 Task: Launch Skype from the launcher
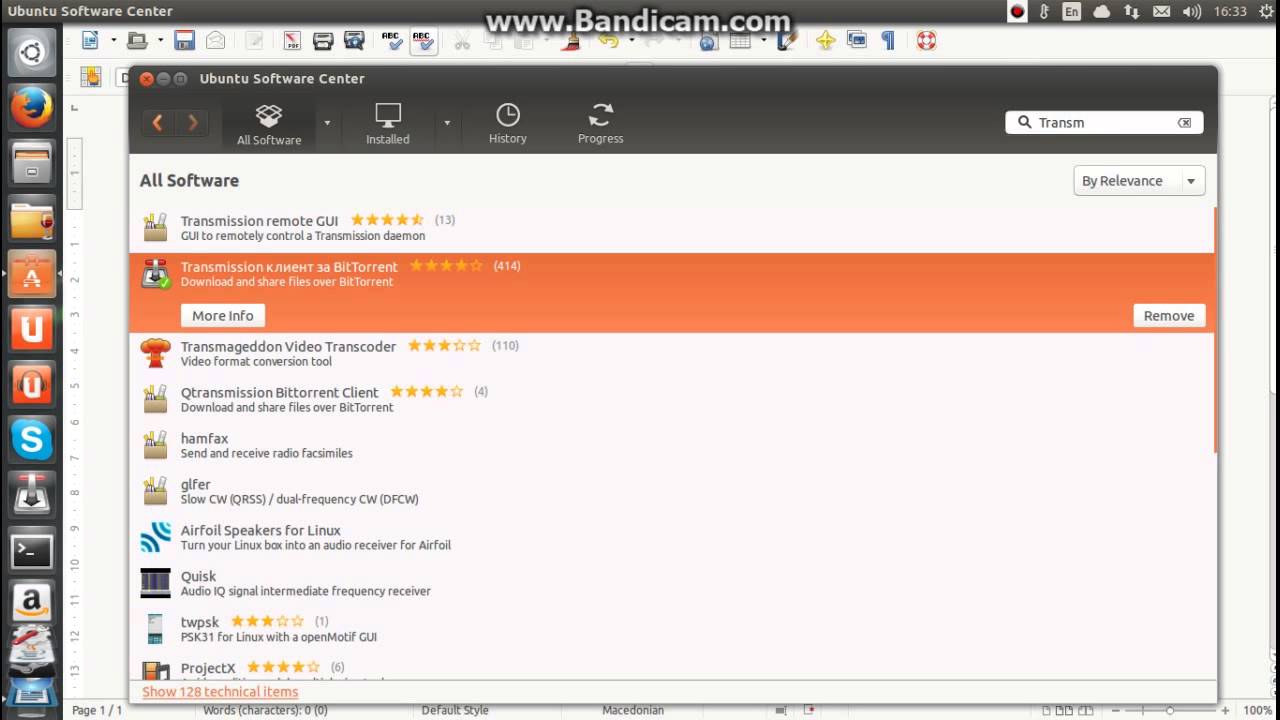[x=32, y=439]
